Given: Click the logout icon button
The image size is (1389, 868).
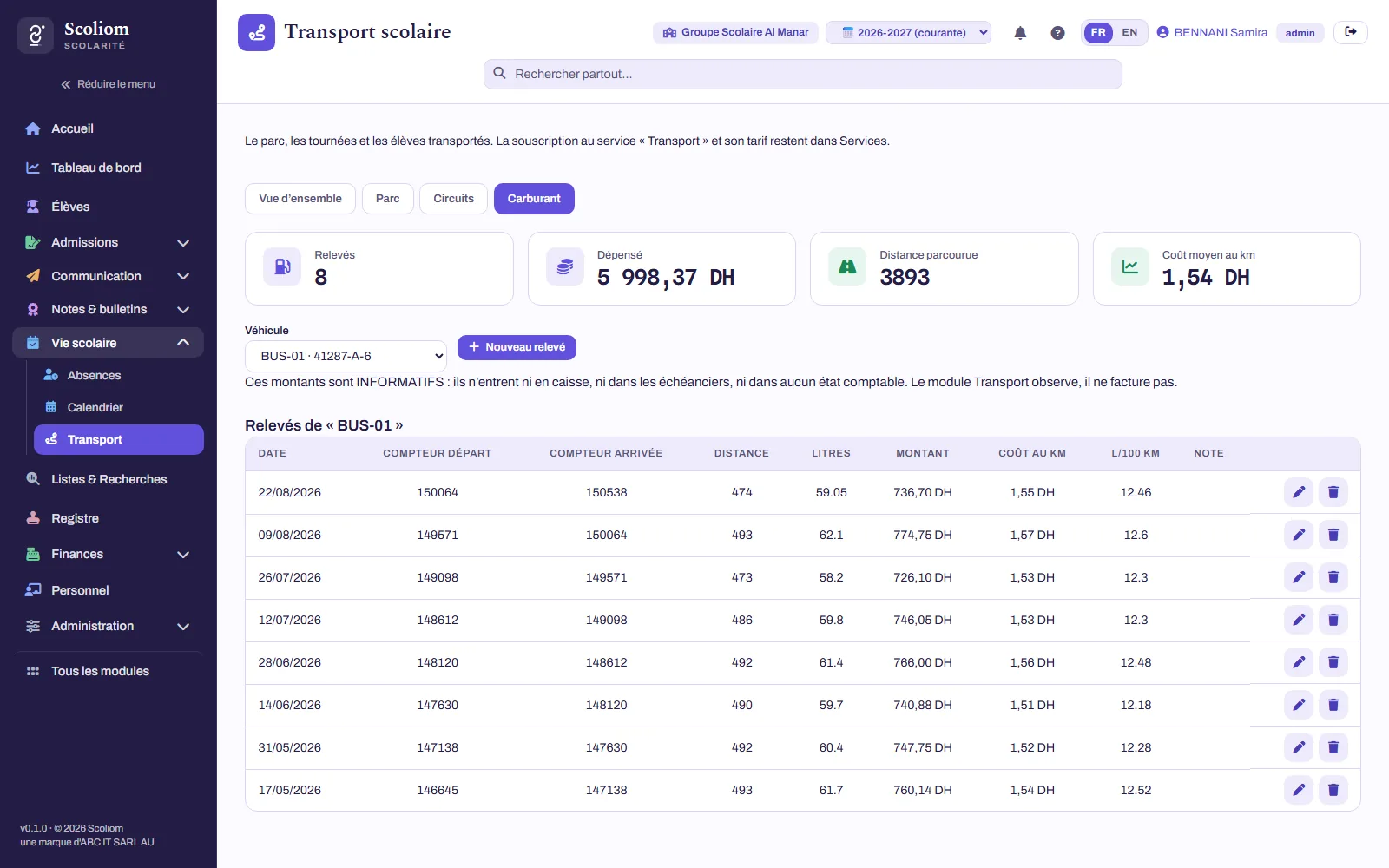Looking at the screenshot, I should [1351, 32].
